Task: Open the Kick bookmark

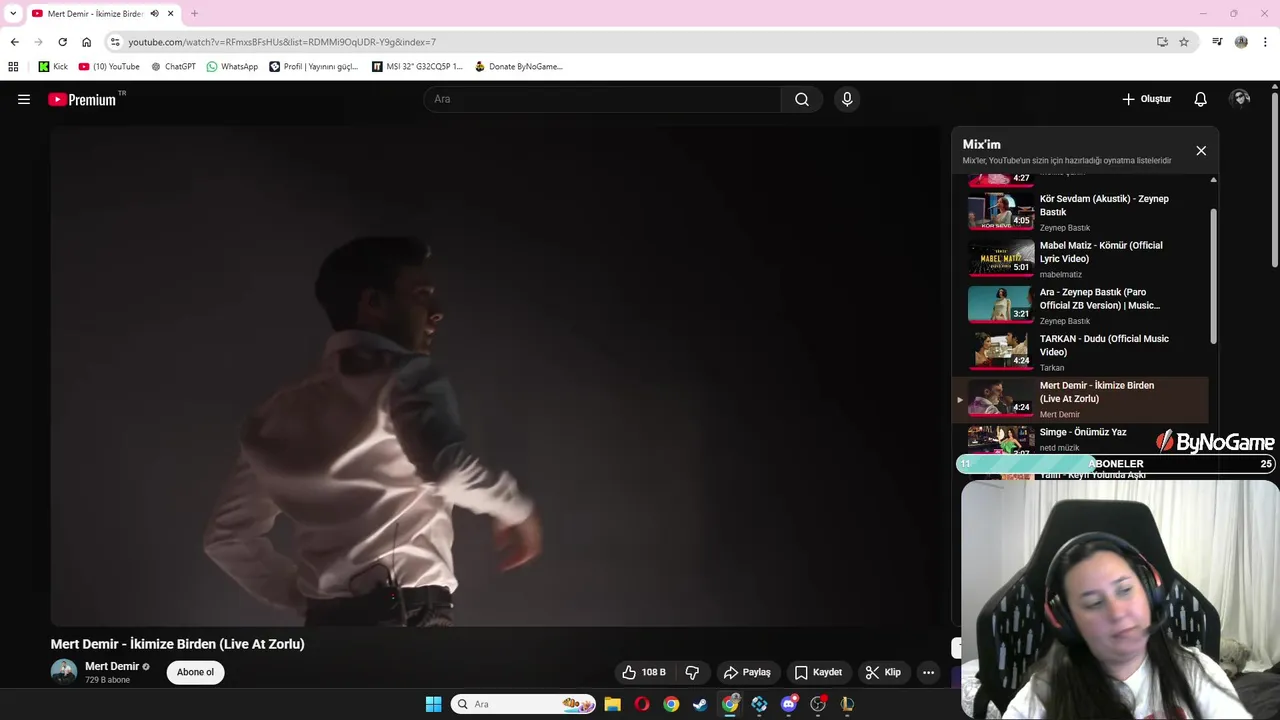Action: click(53, 67)
